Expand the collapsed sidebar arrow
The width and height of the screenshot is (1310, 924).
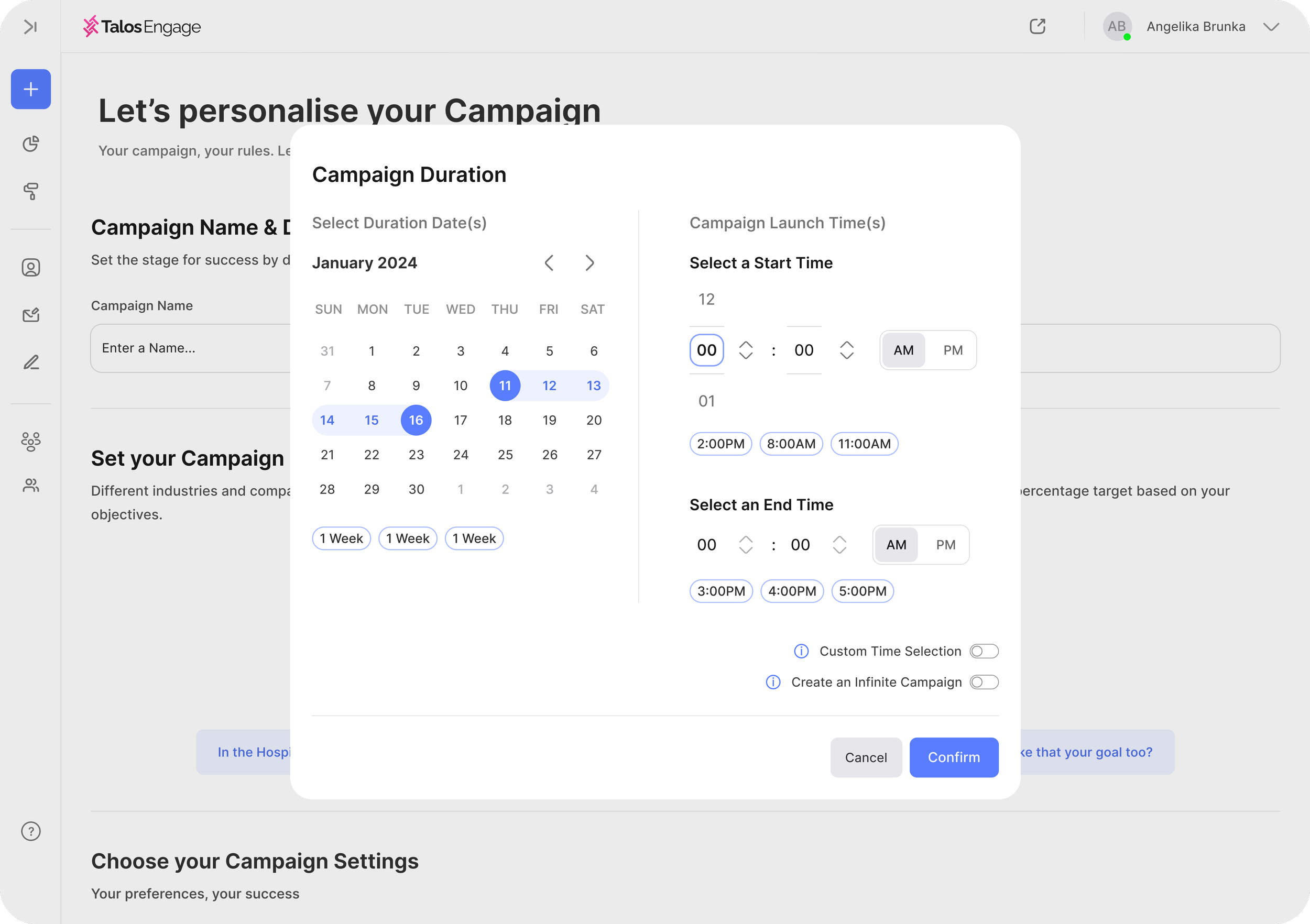(30, 27)
